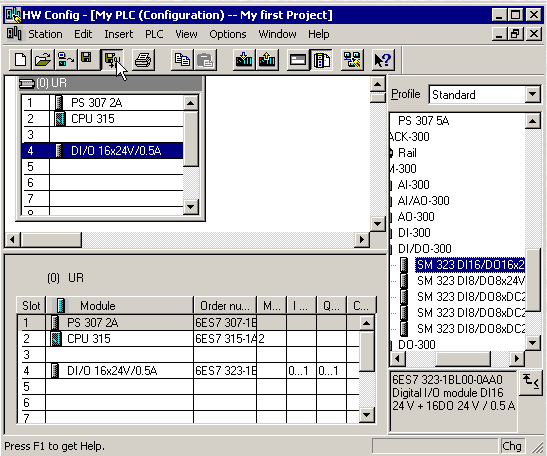Expand the AO-300 catalog folder
This screenshot has height=456, width=547.
point(416,217)
